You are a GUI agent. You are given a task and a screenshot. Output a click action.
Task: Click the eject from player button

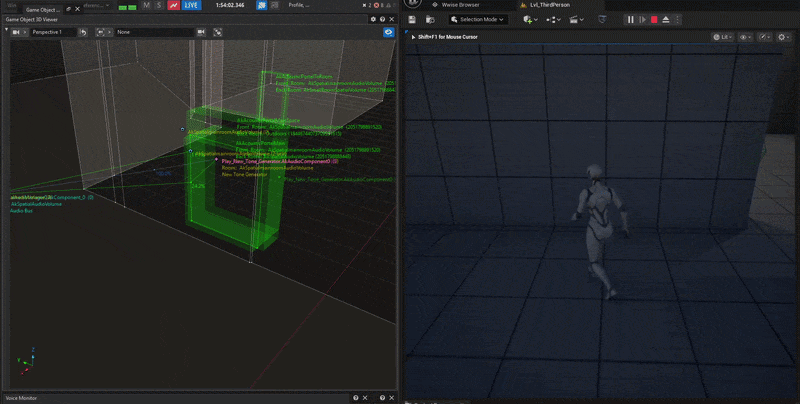coord(666,19)
